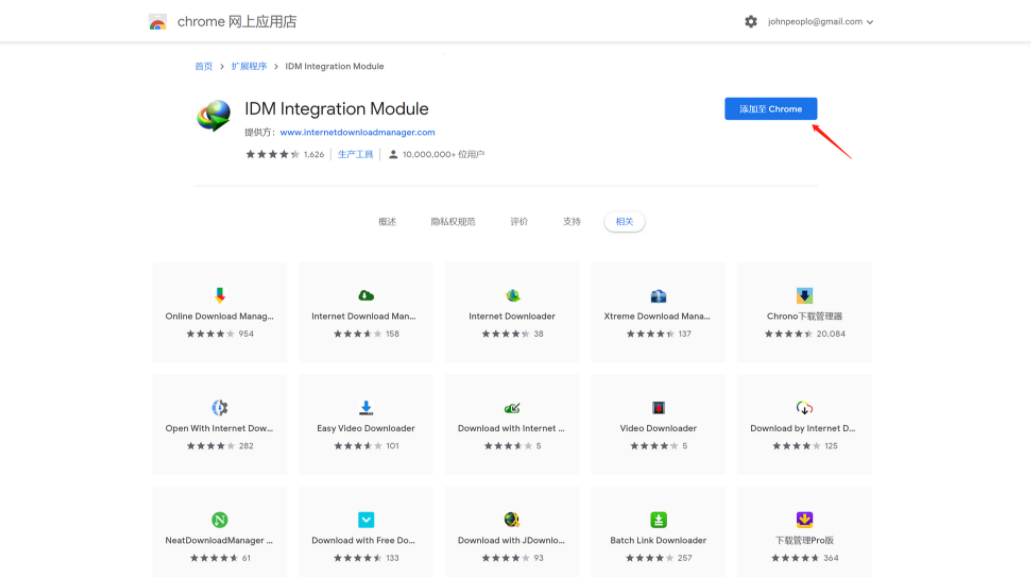Image resolution: width=1031 pixels, height=586 pixels.
Task: Click the user count person icon
Action: [x=393, y=155]
